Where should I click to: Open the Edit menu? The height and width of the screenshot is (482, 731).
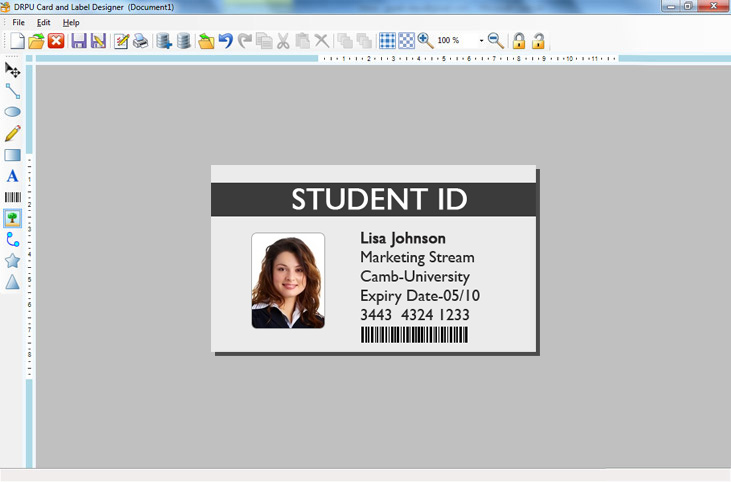44,22
